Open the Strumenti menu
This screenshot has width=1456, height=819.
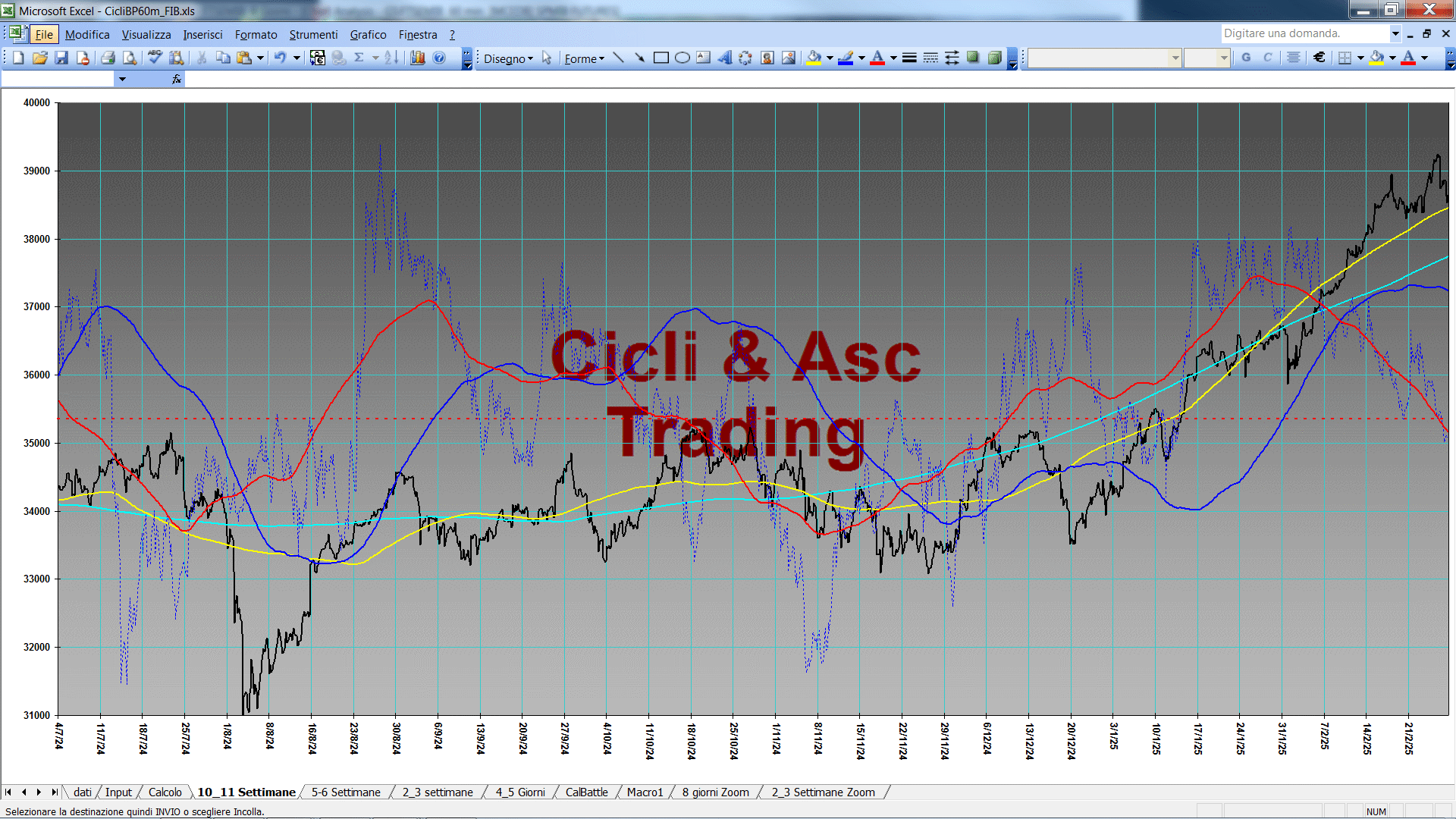pyautogui.click(x=313, y=34)
